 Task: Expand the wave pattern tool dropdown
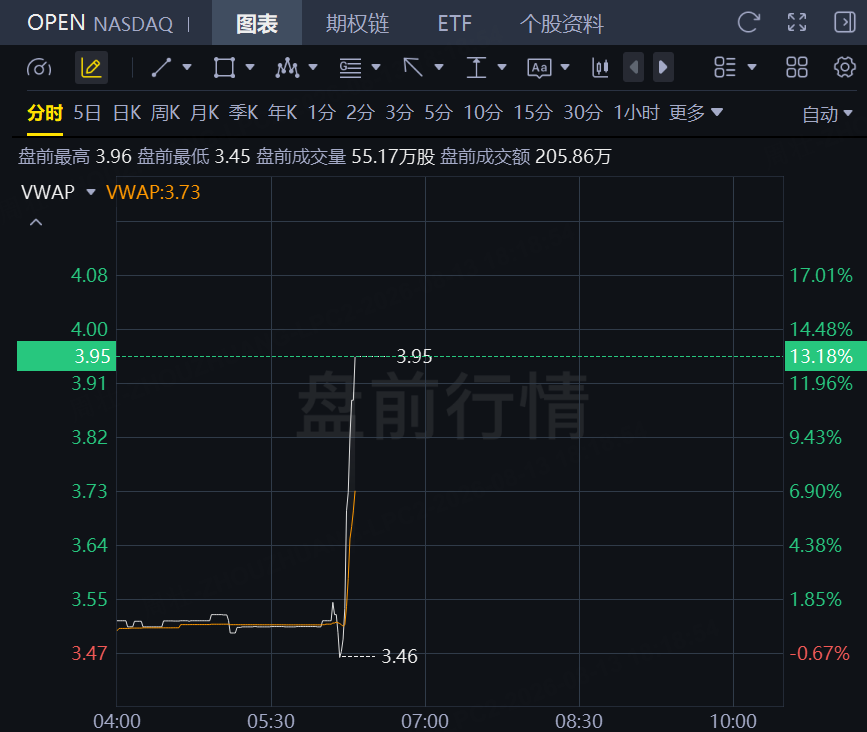click(x=313, y=67)
